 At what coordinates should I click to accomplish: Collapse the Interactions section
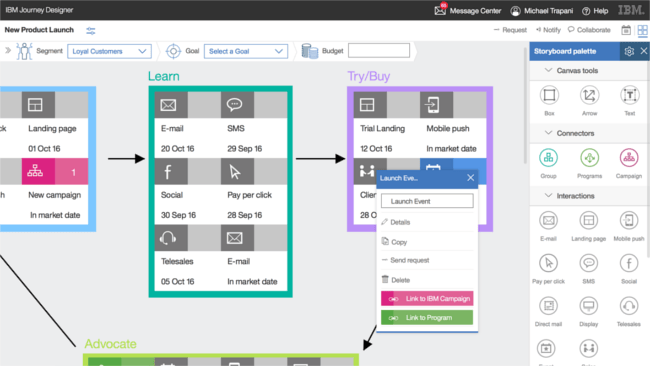[x=548, y=196]
